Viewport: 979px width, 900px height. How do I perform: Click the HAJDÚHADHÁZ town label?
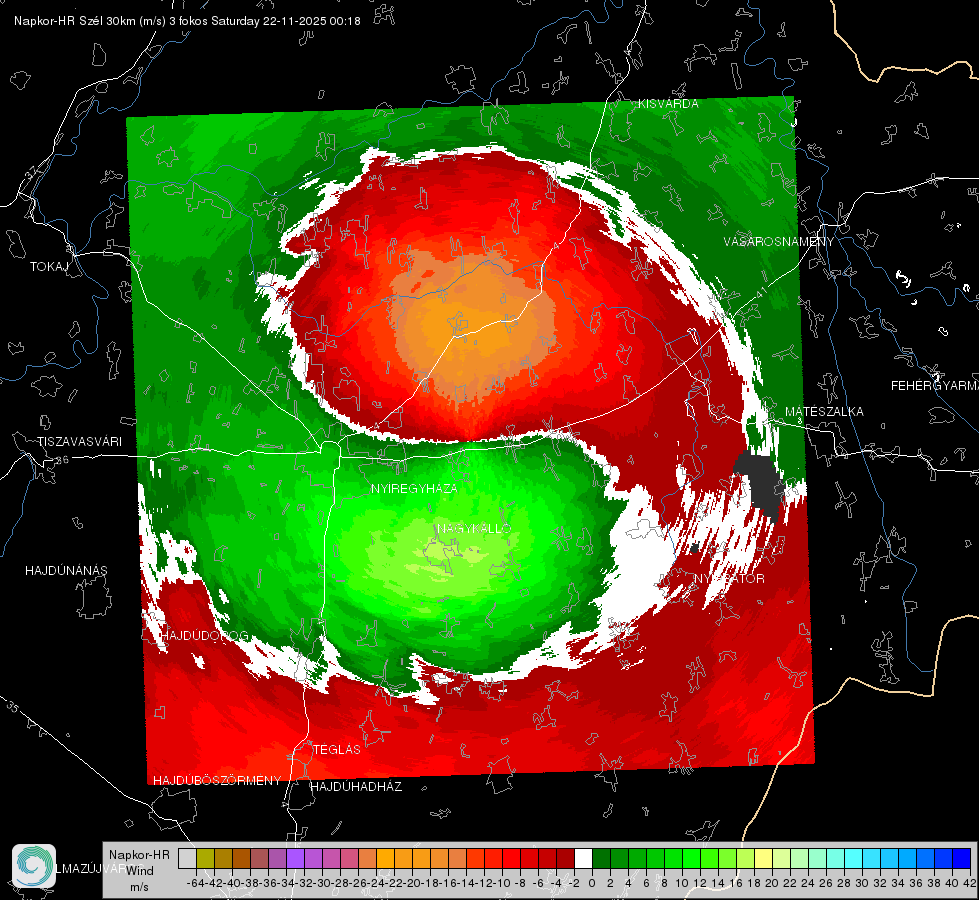(x=356, y=786)
